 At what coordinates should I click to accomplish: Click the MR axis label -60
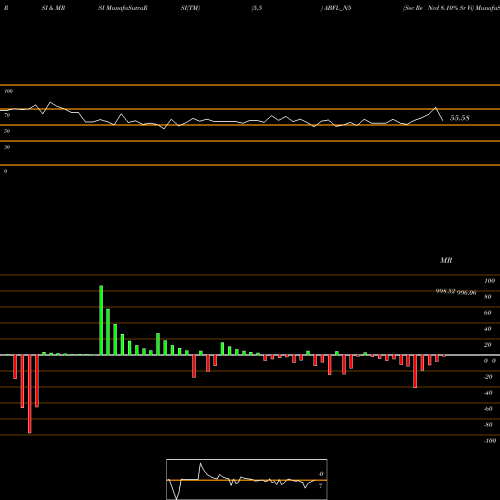[x=488, y=409]
